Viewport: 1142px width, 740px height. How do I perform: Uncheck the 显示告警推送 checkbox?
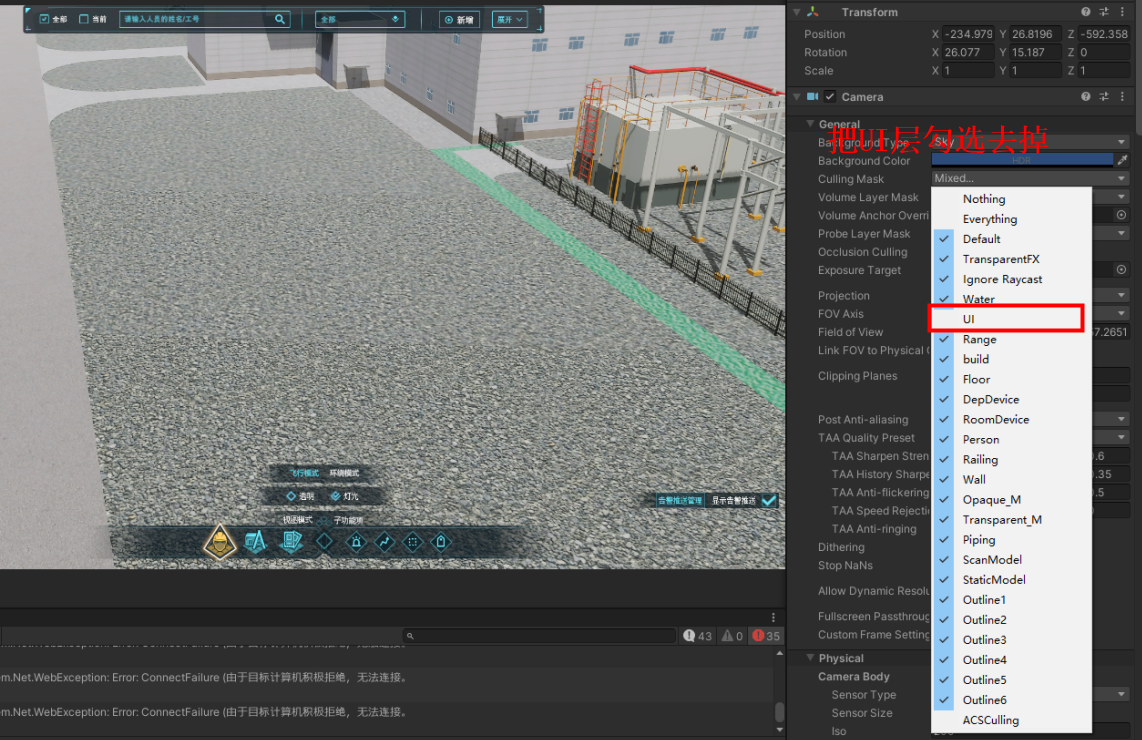[768, 500]
